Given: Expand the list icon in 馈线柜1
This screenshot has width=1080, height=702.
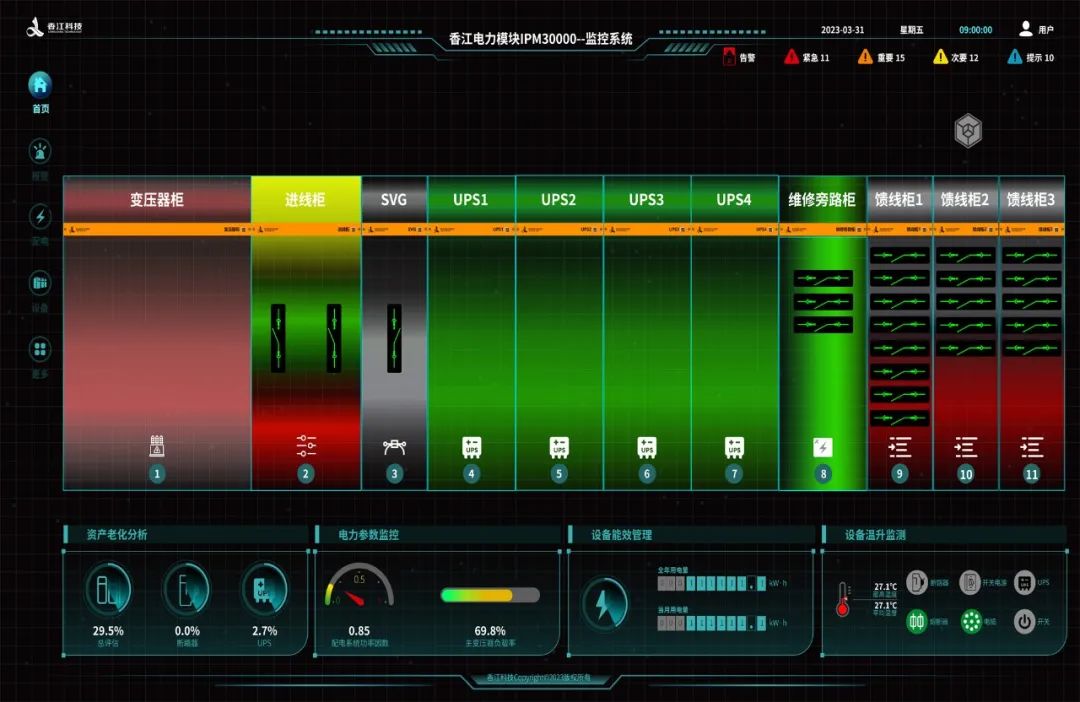Looking at the screenshot, I should 899,447.
